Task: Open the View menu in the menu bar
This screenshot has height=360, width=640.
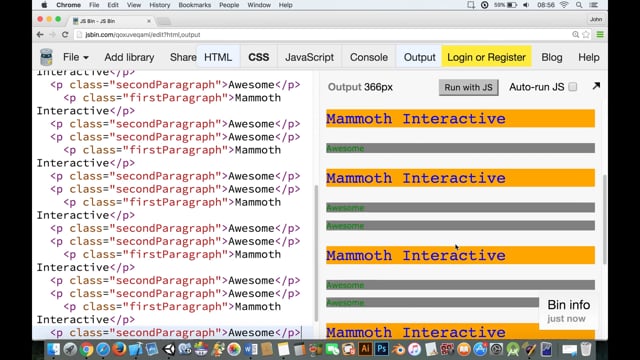Action: (133, 5)
